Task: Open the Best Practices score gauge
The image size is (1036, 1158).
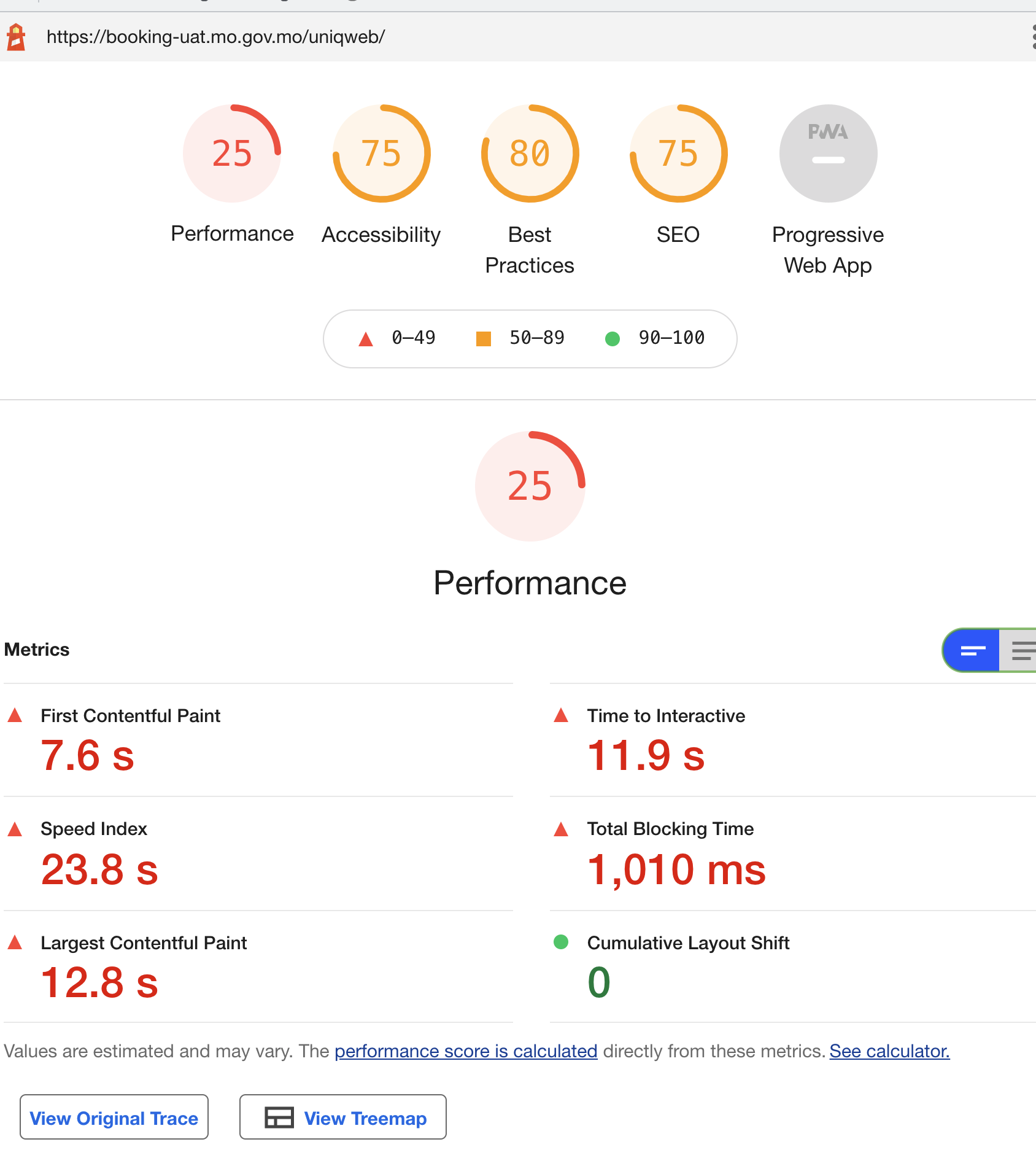Action: [x=530, y=153]
